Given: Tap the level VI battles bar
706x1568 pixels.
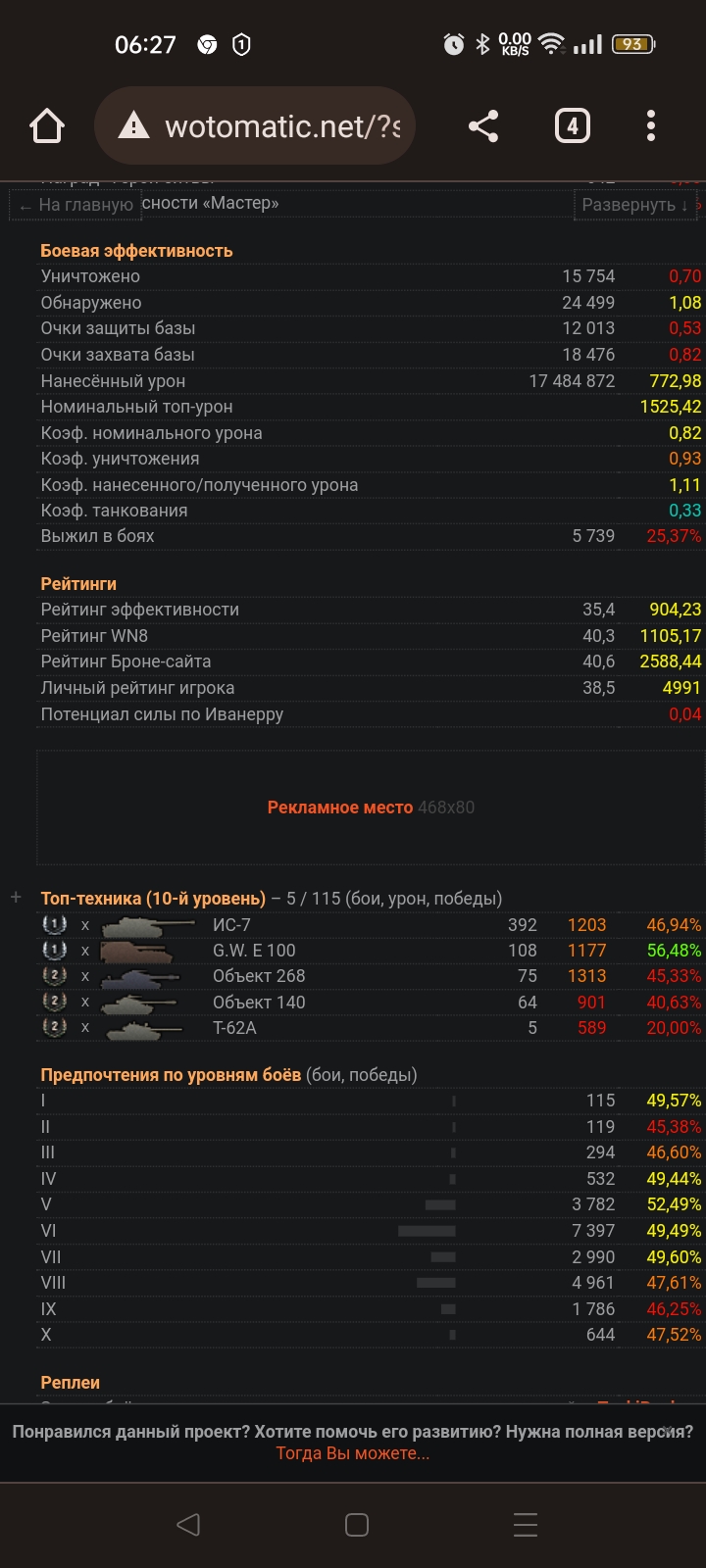Looking at the screenshot, I should (x=427, y=1231).
